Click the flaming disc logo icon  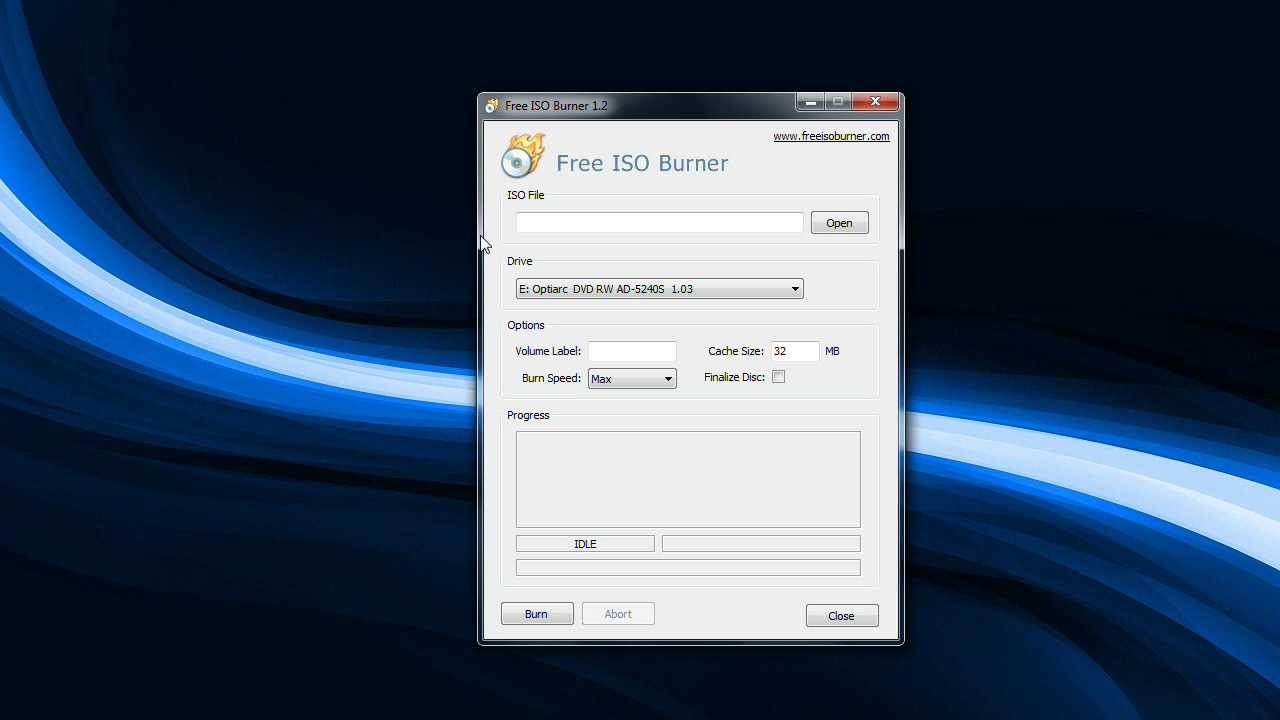[523, 157]
